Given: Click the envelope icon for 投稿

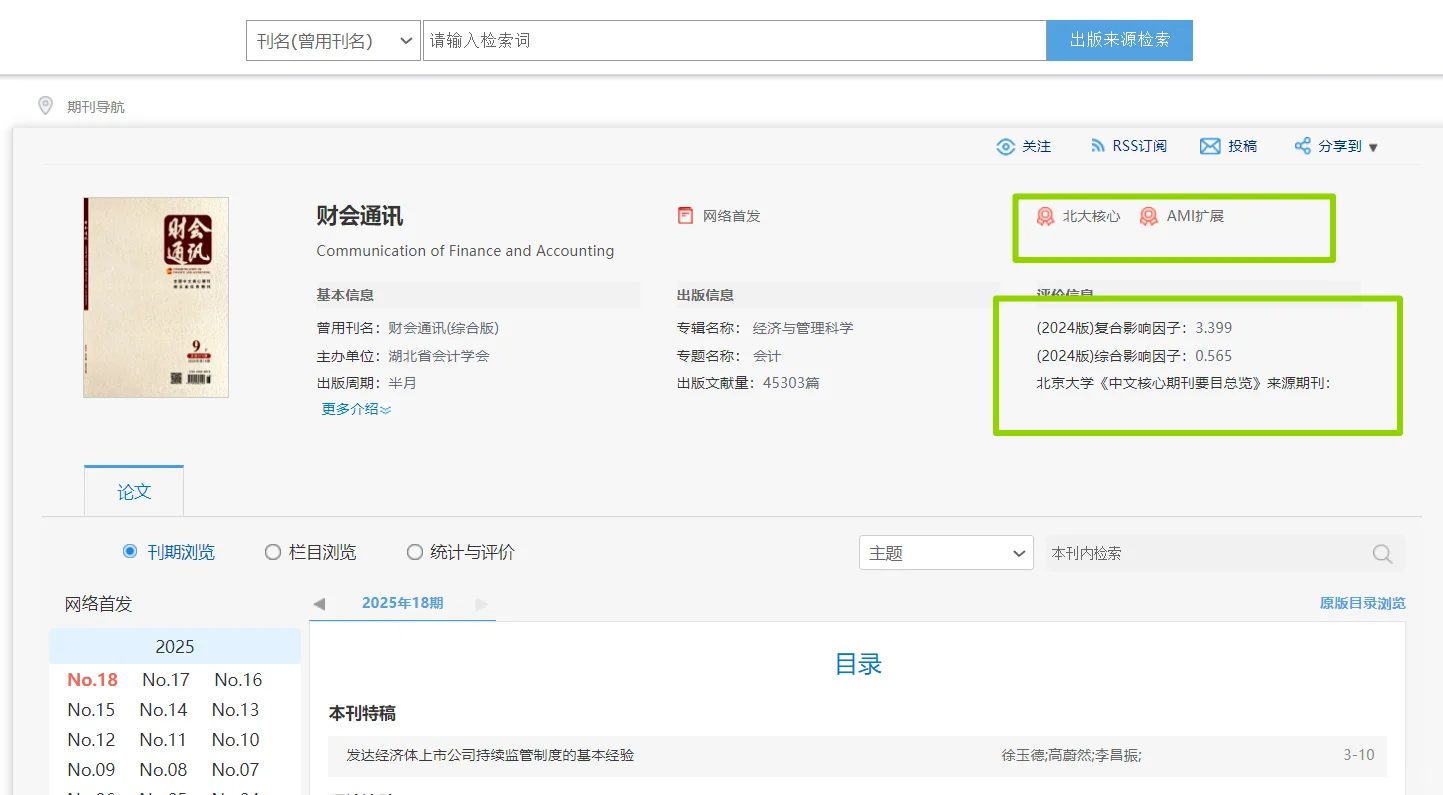Looking at the screenshot, I should coord(1210,146).
